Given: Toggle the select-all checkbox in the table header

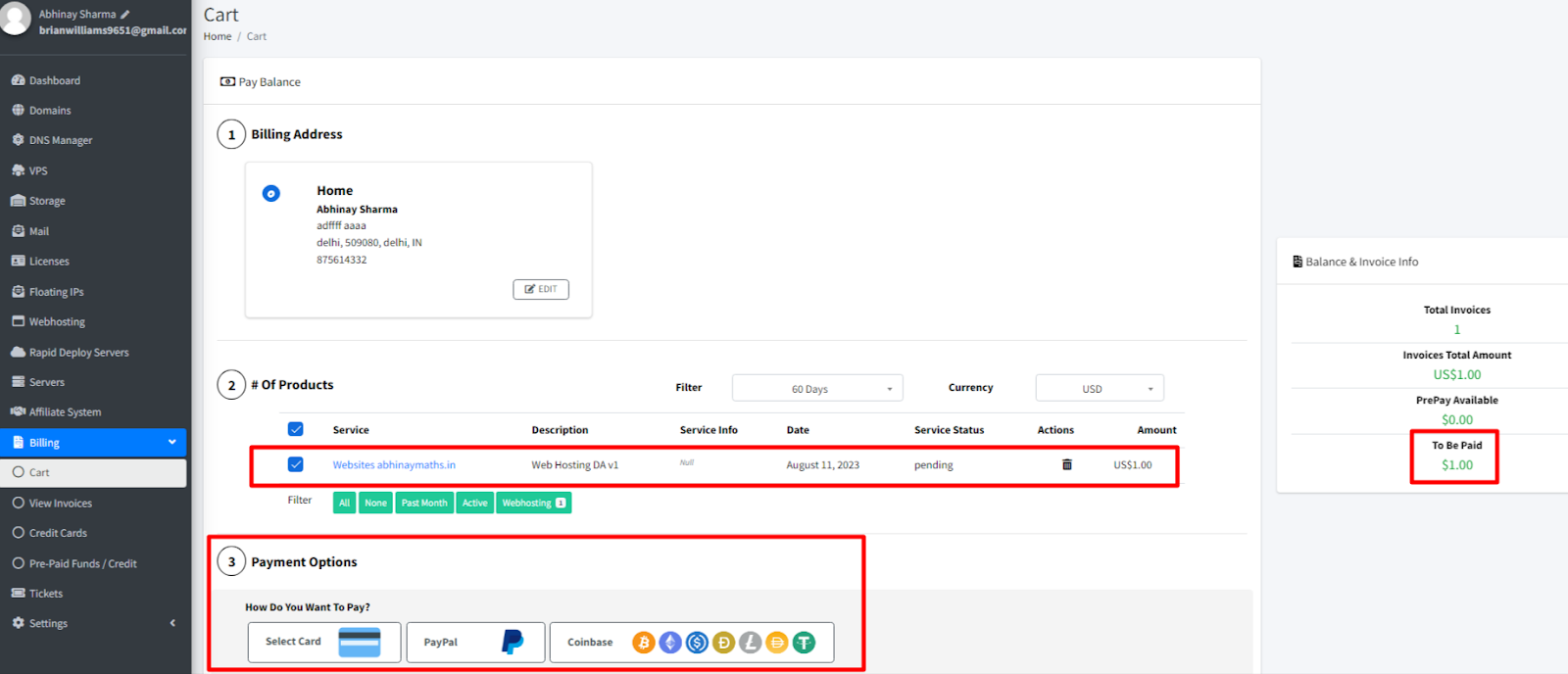Looking at the screenshot, I should pyautogui.click(x=295, y=429).
